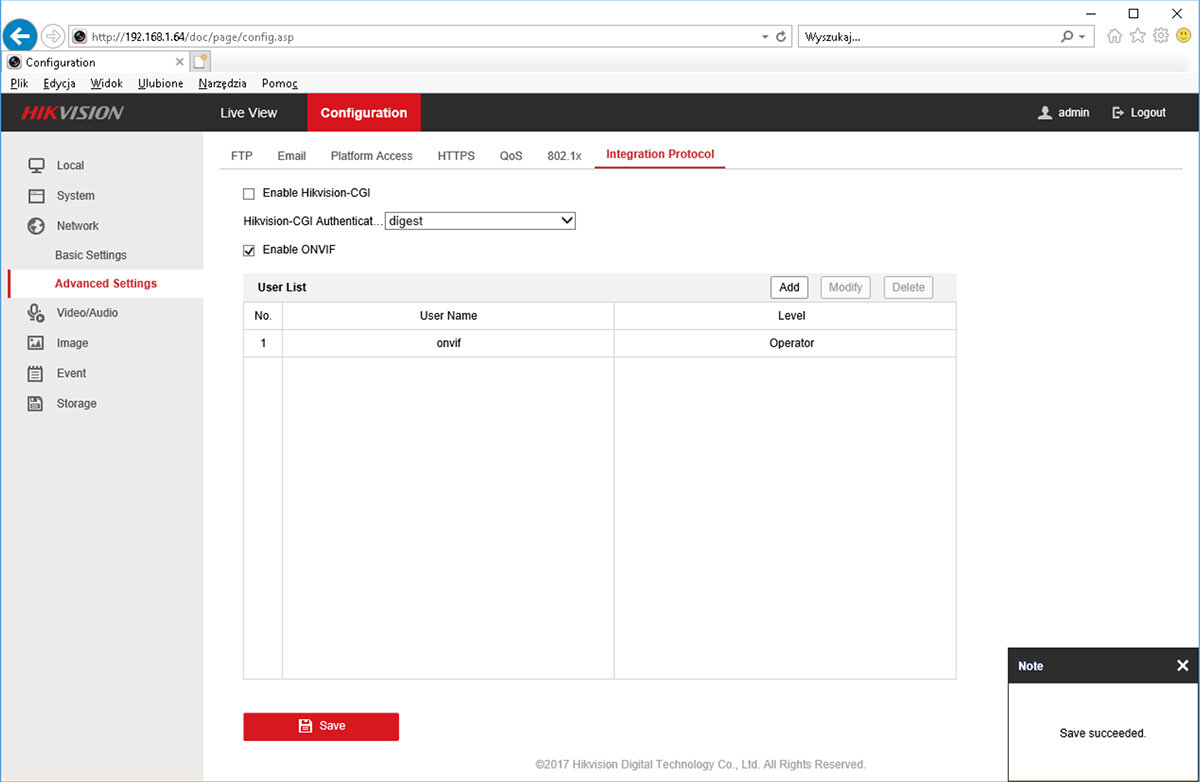
Task: Uncheck the Enable ONVIF checkbox
Action: click(x=249, y=250)
